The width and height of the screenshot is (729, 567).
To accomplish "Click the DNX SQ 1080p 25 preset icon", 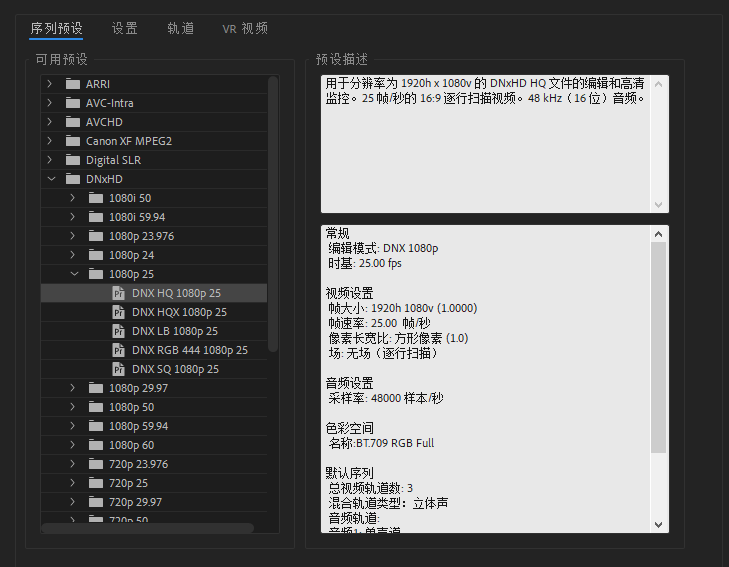I will click(x=118, y=369).
